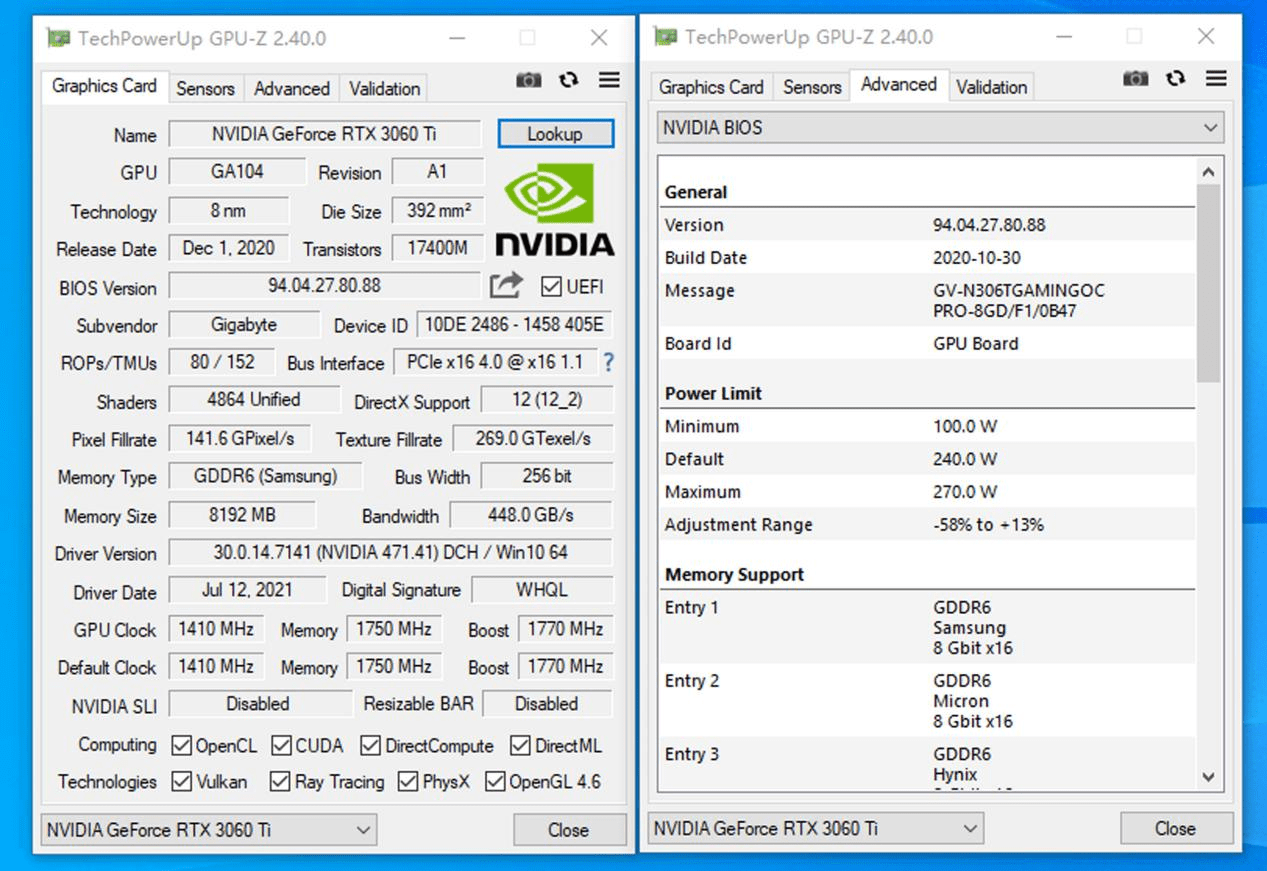
Task: Open the NVIDIA BIOS dropdown
Action: tap(941, 128)
